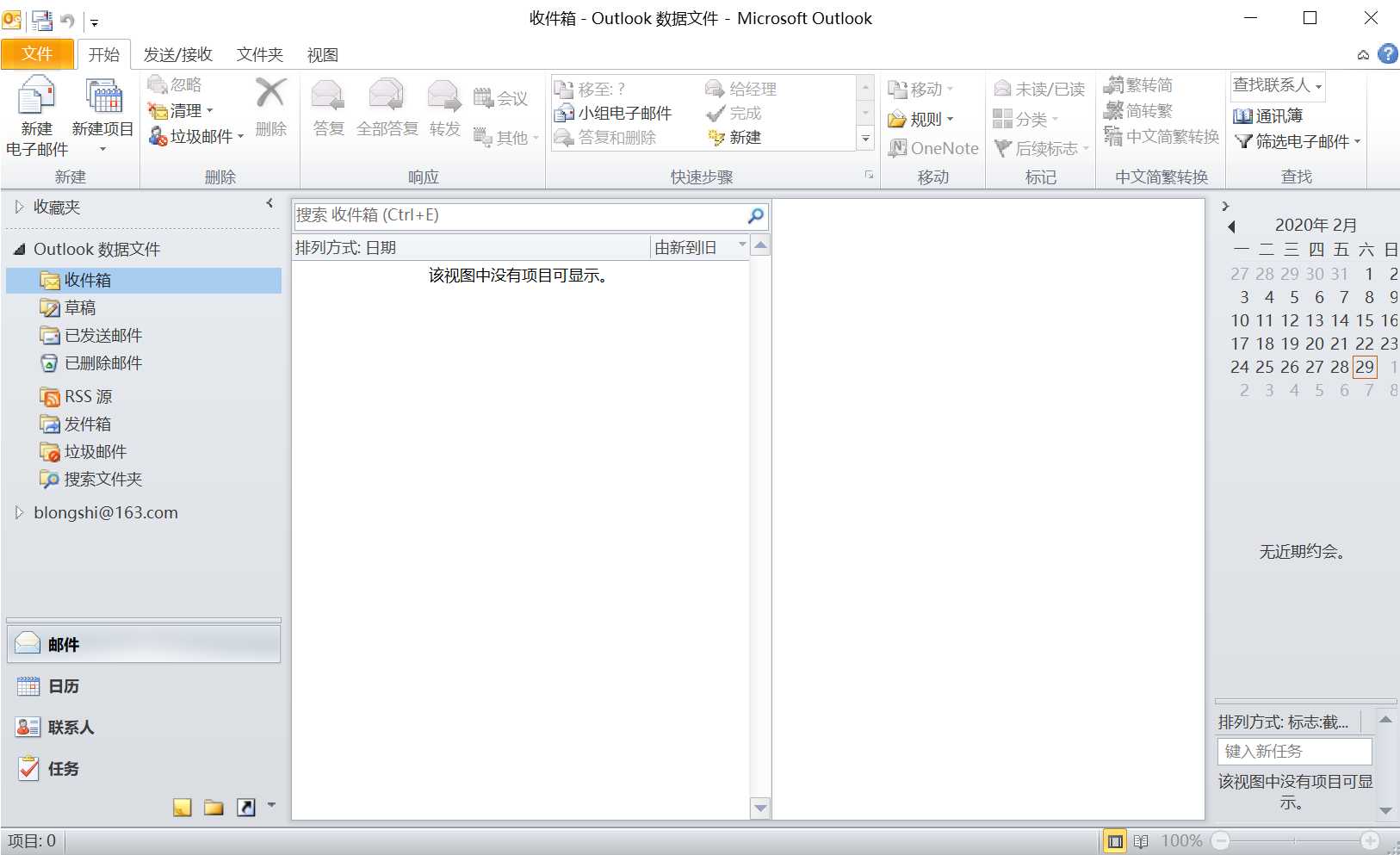Image resolution: width=1400 pixels, height=855 pixels.
Task: Click Traditional to Simplified (繁转简)
Action: [x=1138, y=85]
